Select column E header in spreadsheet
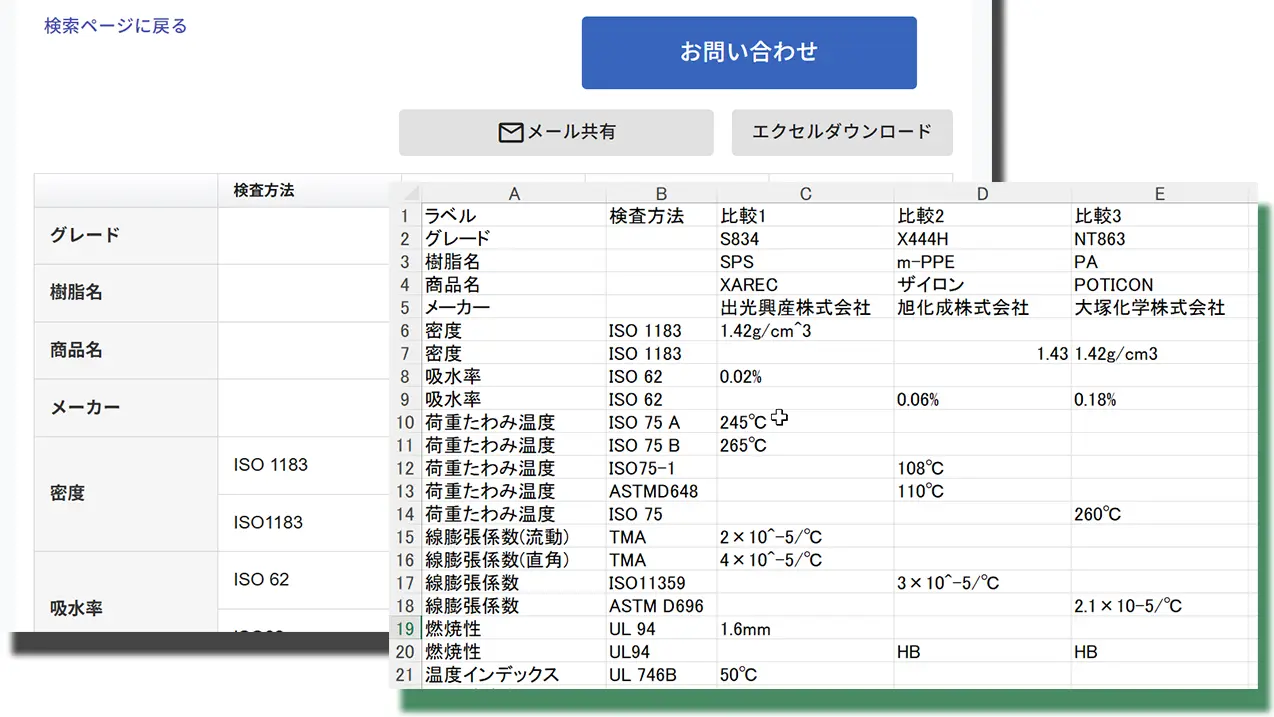1274x717 pixels. 1159,194
